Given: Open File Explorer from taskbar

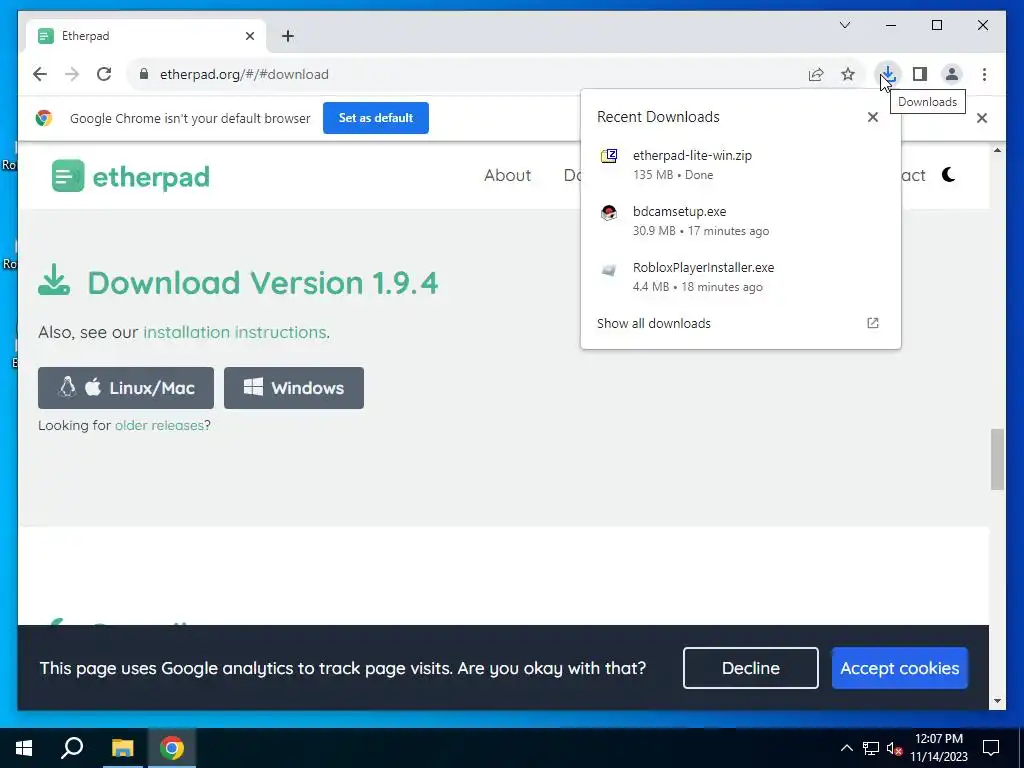Looking at the screenshot, I should pos(122,748).
